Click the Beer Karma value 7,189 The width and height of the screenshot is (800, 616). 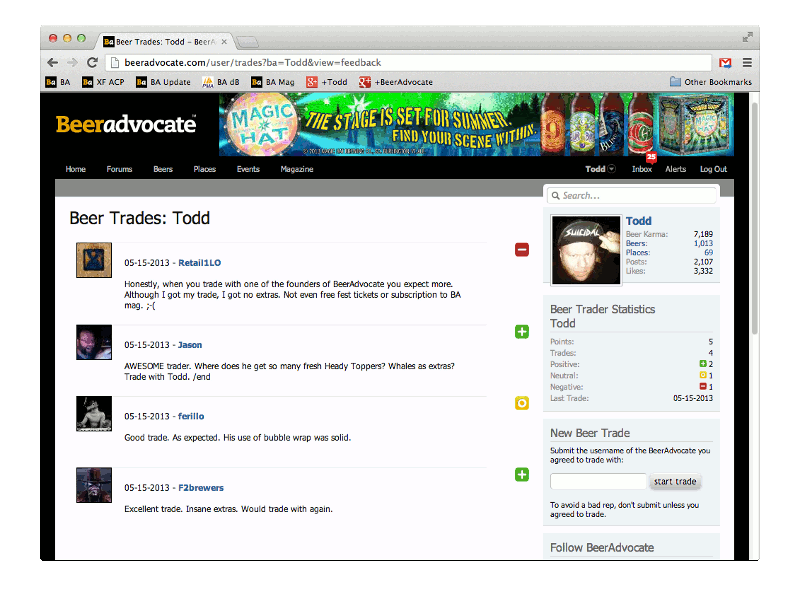(x=703, y=234)
